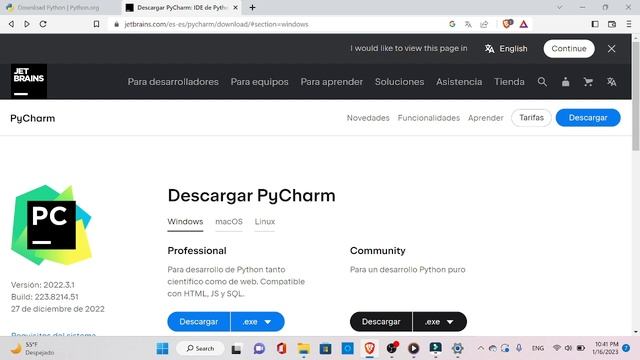
Task: Click ENG input language indicator
Action: (538, 348)
